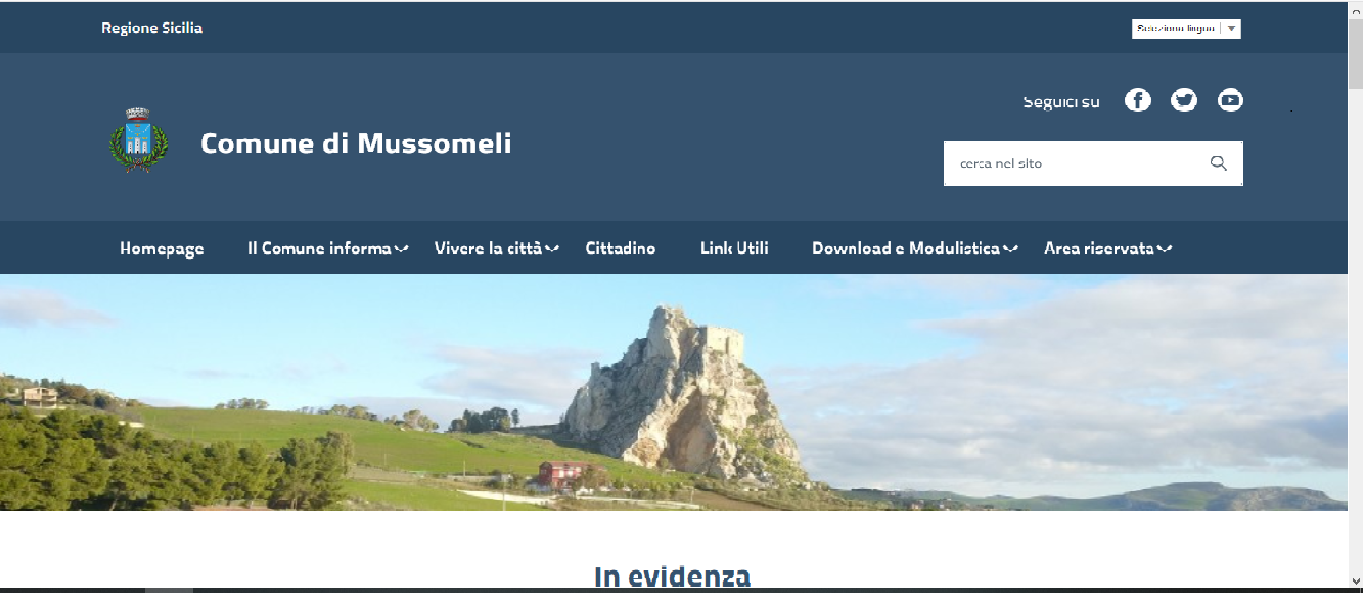Open the Cittadino menu item
1363x593 pixels.
620,248
